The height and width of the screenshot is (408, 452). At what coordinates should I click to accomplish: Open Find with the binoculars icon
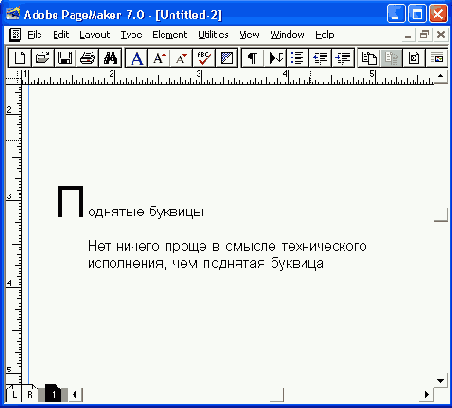tap(110, 58)
